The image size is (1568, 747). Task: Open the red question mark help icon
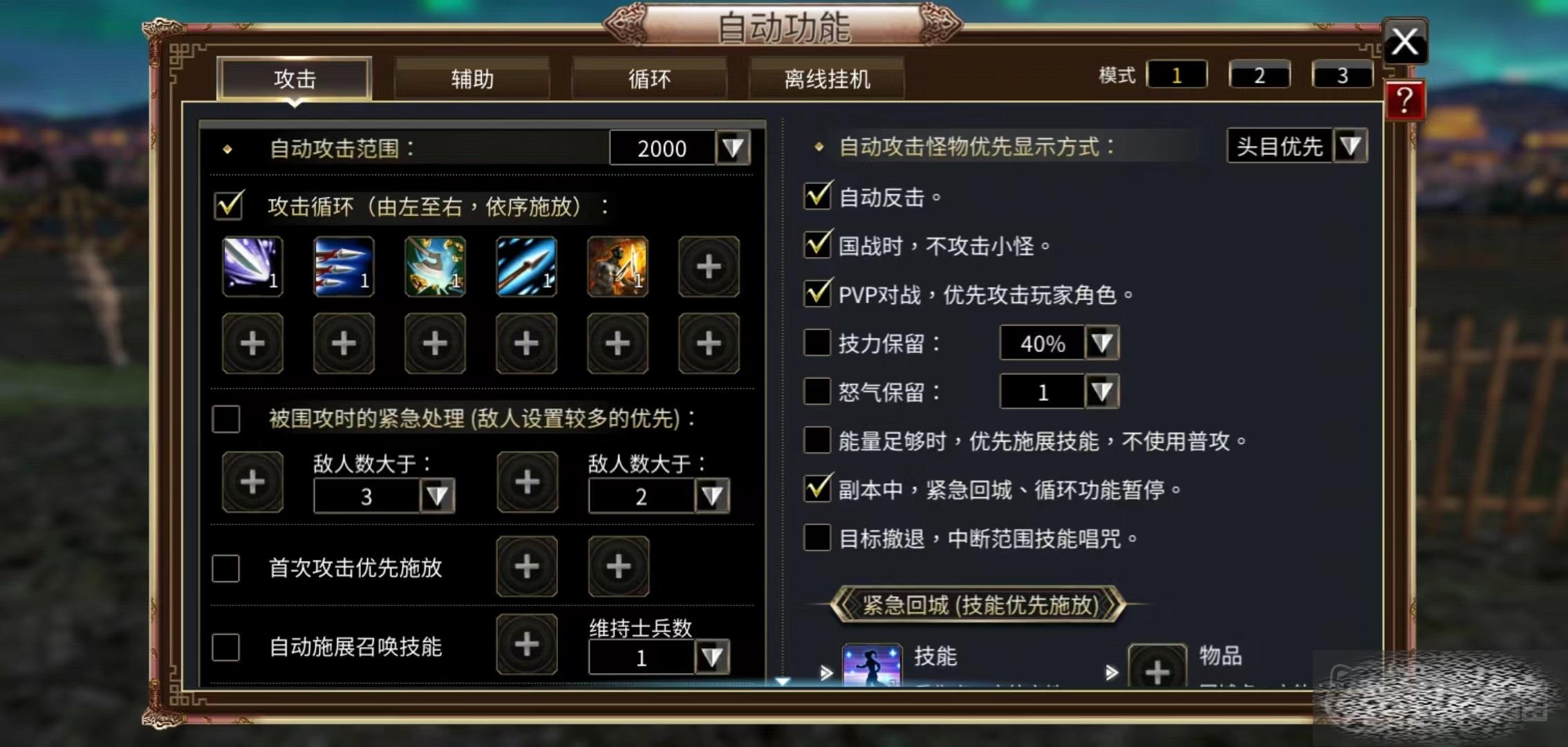[1404, 101]
